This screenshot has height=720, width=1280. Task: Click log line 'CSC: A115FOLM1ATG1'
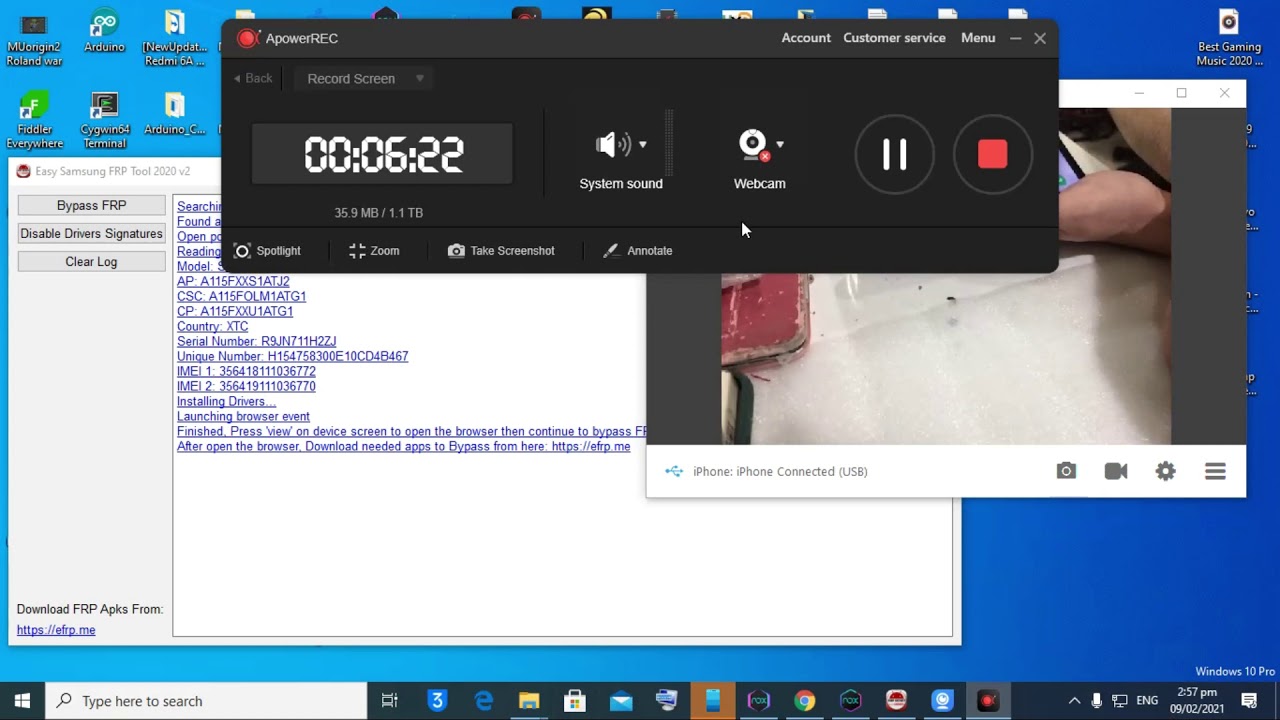(241, 296)
